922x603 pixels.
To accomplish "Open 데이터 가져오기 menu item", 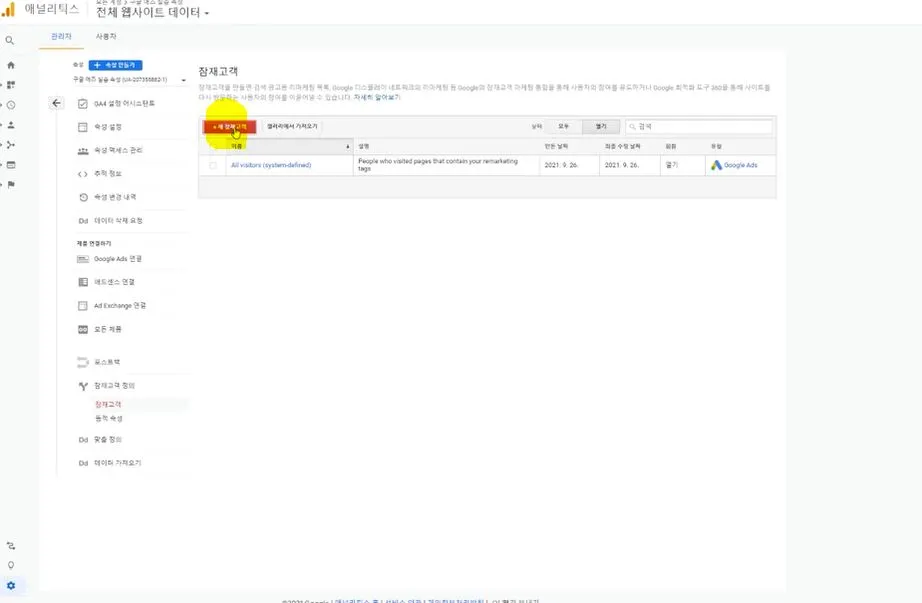I will (118, 463).
